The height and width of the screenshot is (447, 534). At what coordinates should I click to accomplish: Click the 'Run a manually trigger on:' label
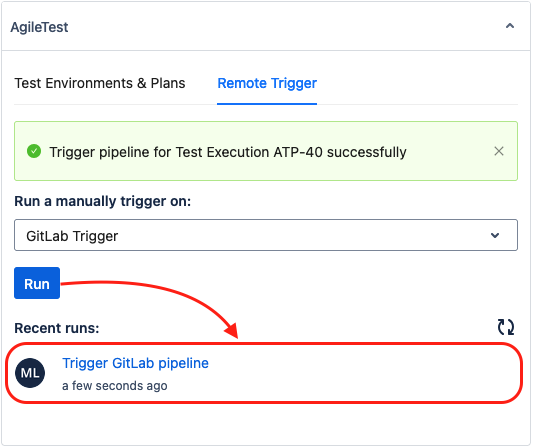(x=103, y=201)
